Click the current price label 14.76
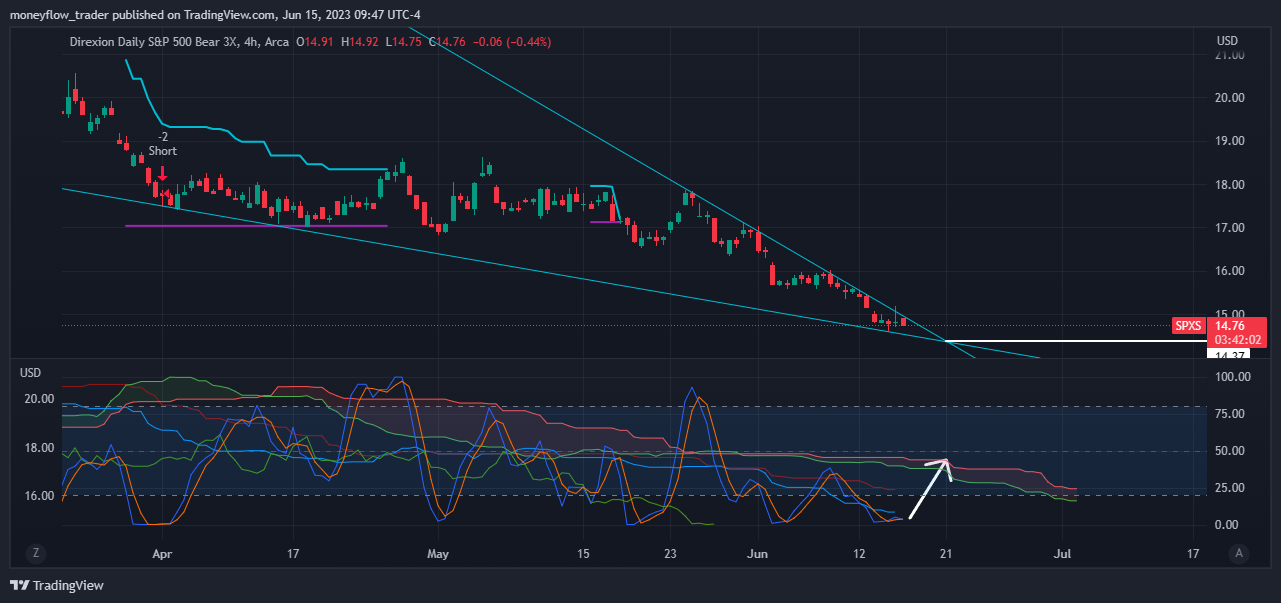Image resolution: width=1281 pixels, height=603 pixels. 1229,325
